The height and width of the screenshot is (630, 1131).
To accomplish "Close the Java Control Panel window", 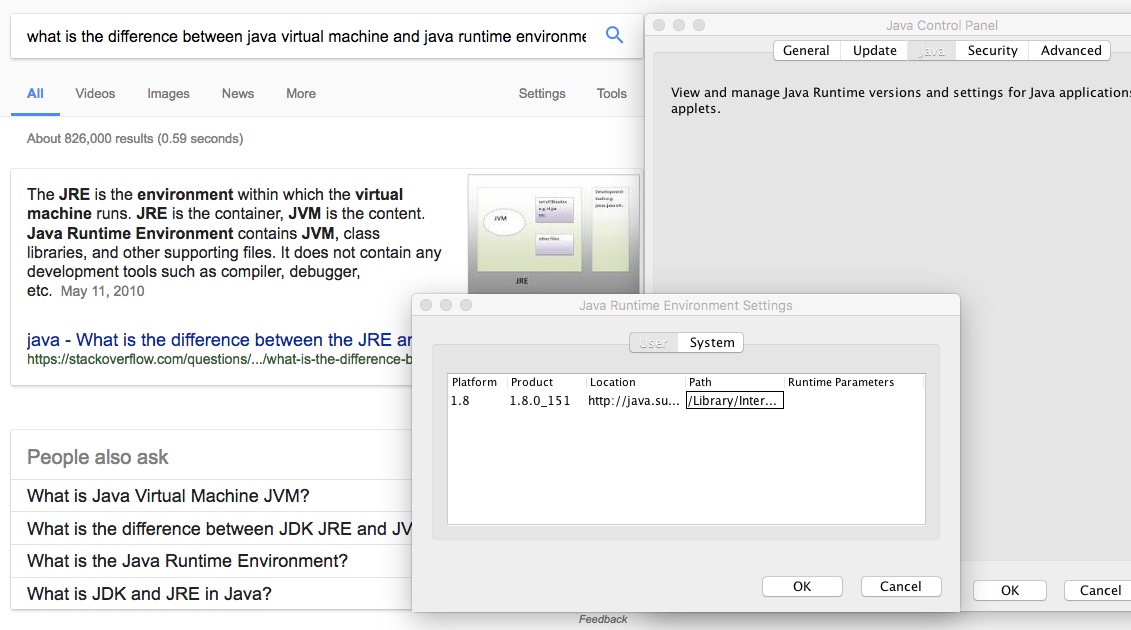I will (x=659, y=25).
